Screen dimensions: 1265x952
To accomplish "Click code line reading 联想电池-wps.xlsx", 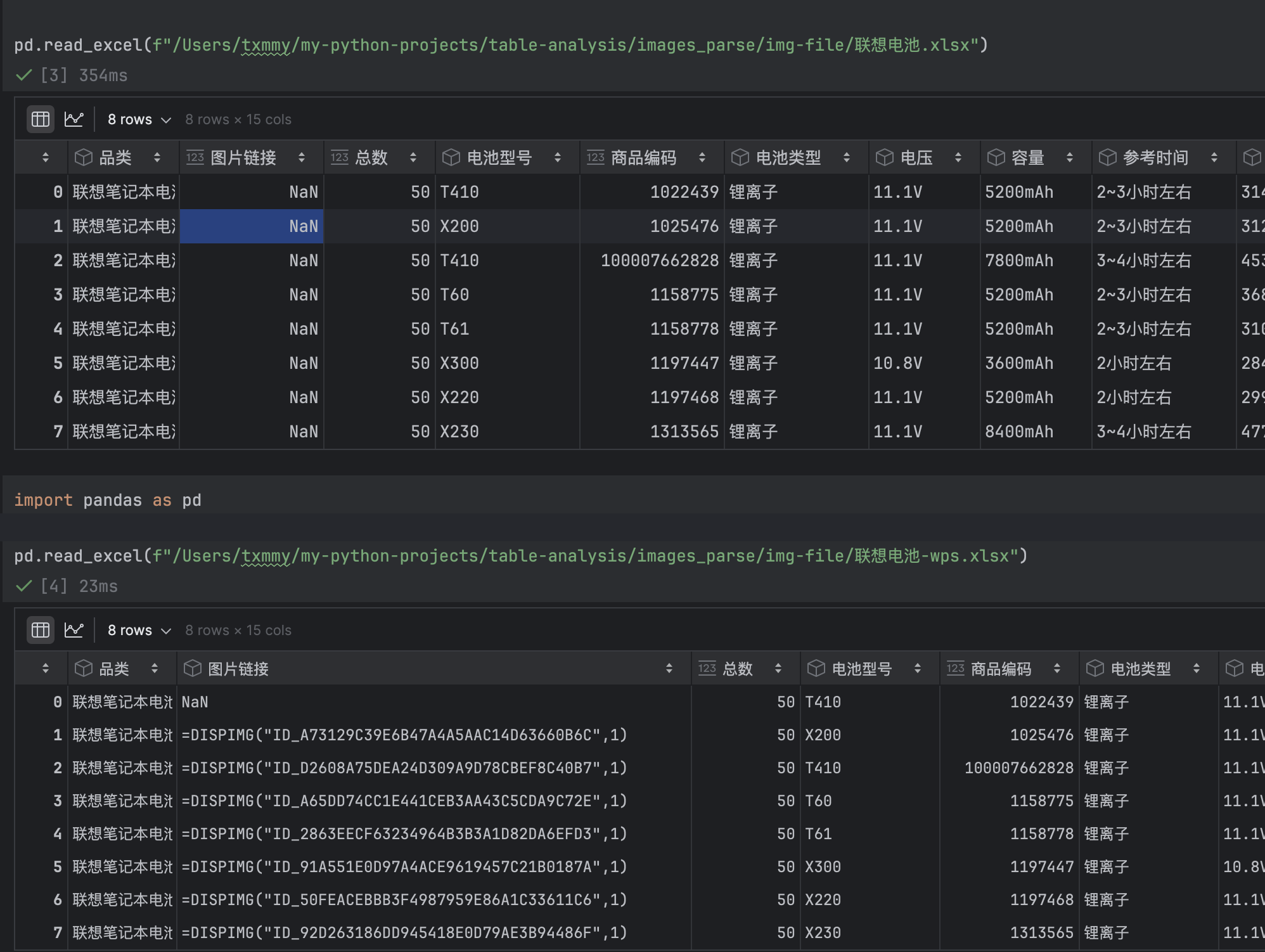I will (x=521, y=556).
